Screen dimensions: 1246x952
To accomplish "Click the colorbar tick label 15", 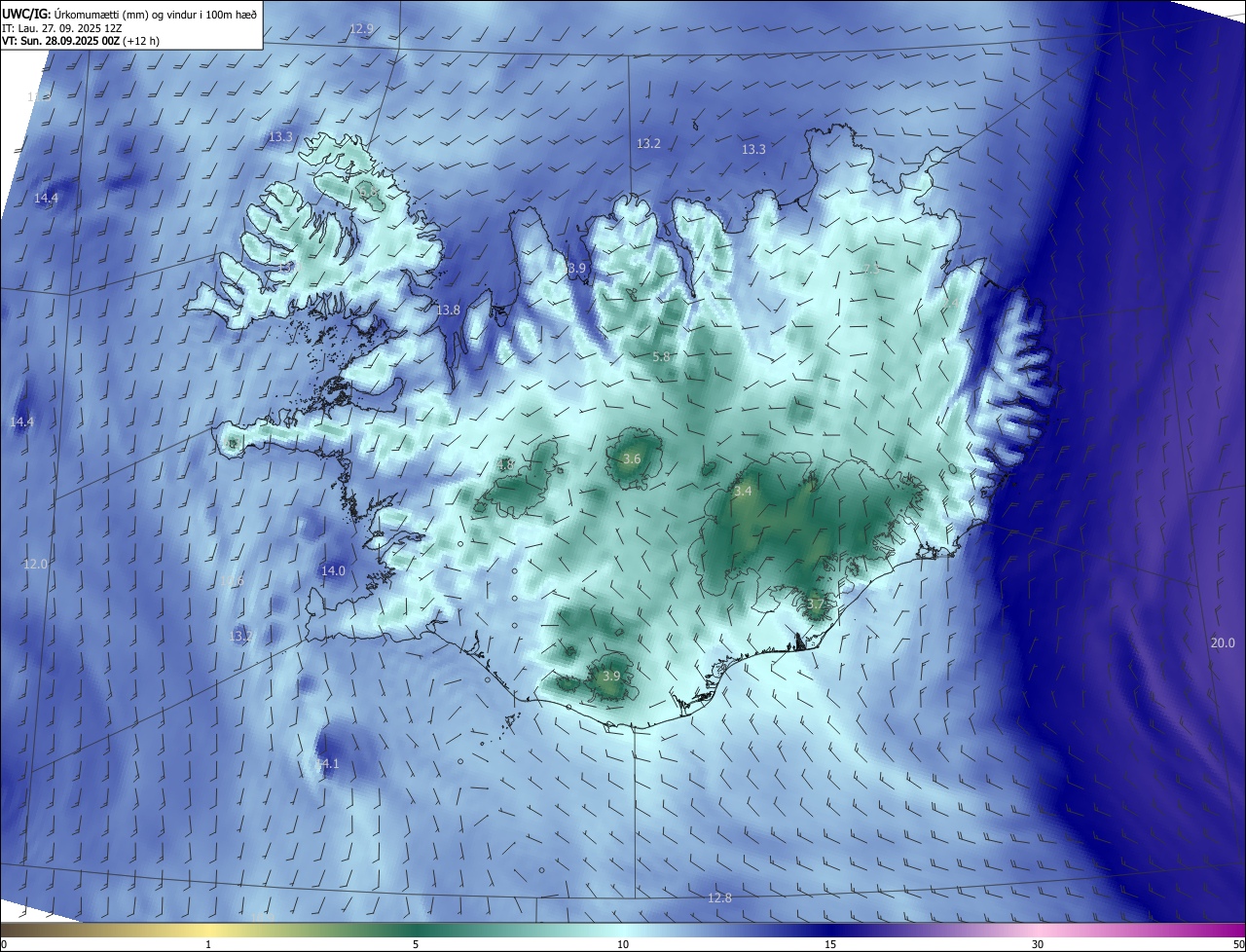I will coord(830,944).
